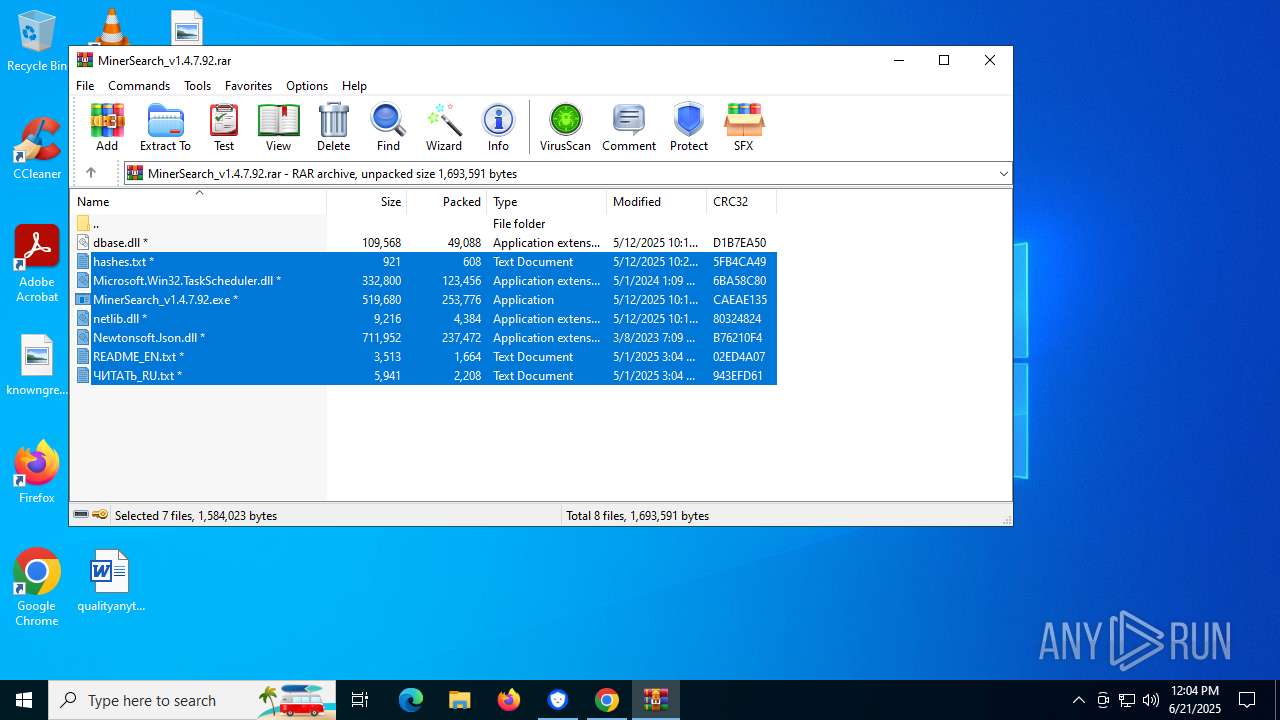The width and height of the screenshot is (1280, 720).
Task: Sort by the Size column header
Action: (367, 202)
